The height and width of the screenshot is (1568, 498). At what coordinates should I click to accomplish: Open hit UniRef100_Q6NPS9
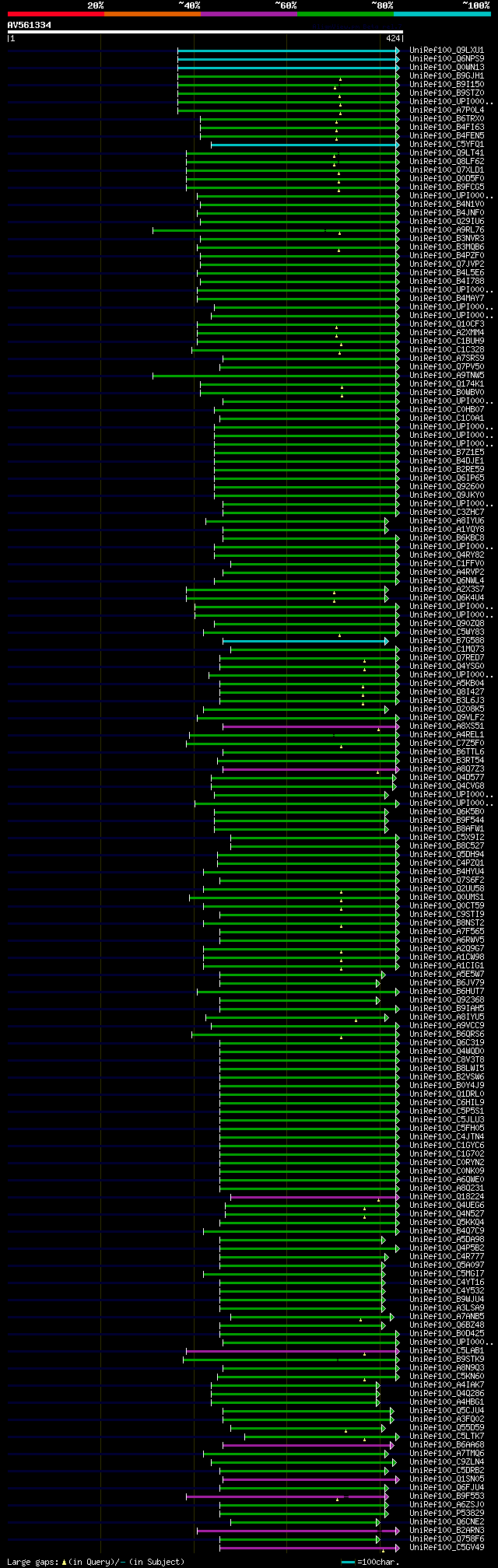pos(447,58)
